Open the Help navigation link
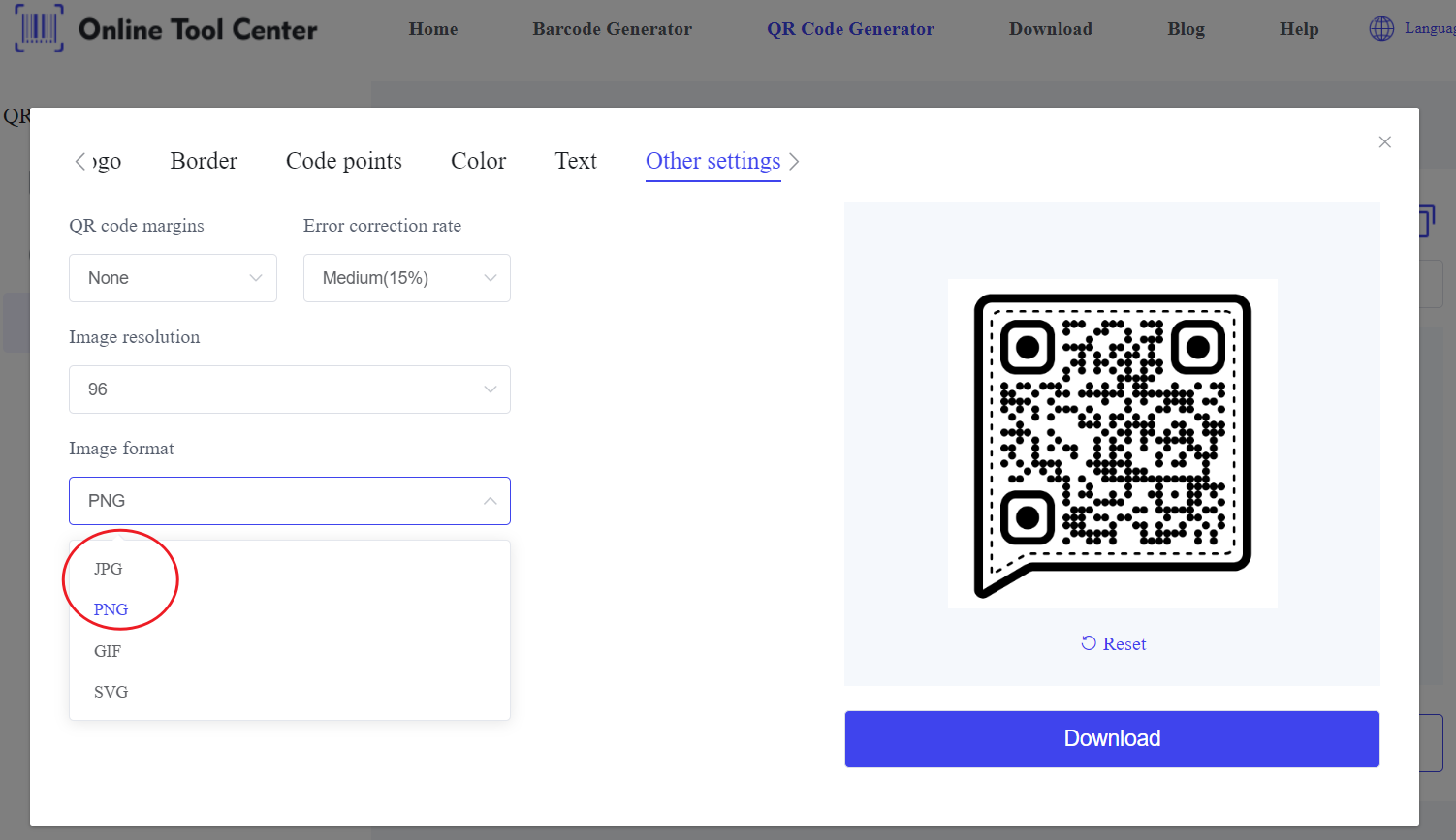Viewport: 1456px width, 840px height. (1299, 29)
